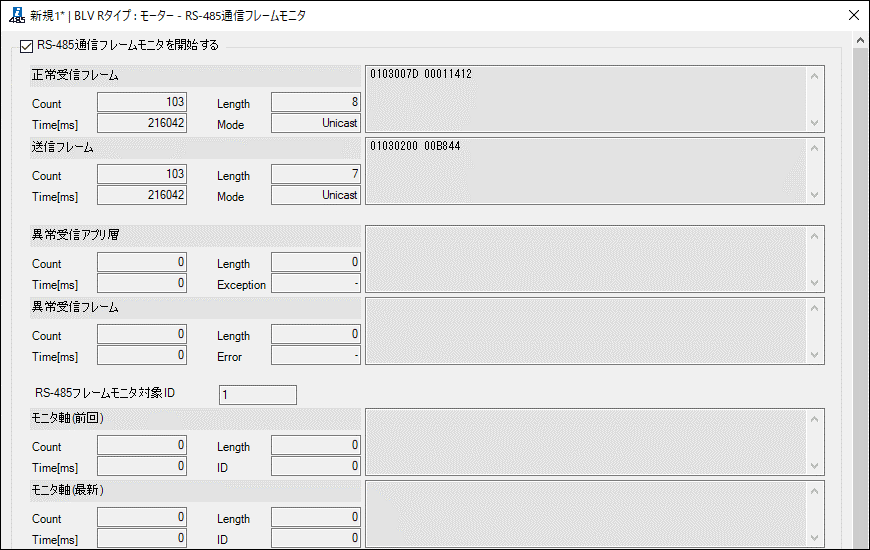Click scroll down arrow in 送信フレーム data box
Image resolution: width=870 pixels, height=550 pixels.
coord(814,195)
